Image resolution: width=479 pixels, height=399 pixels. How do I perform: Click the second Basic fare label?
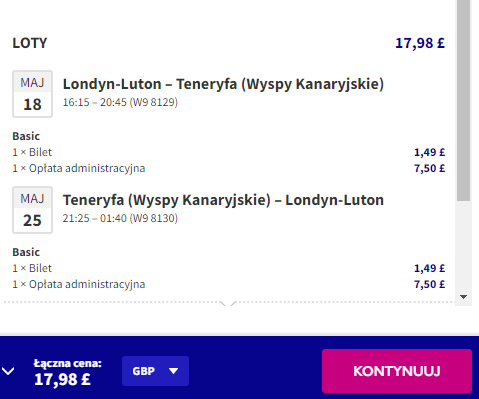coord(26,252)
